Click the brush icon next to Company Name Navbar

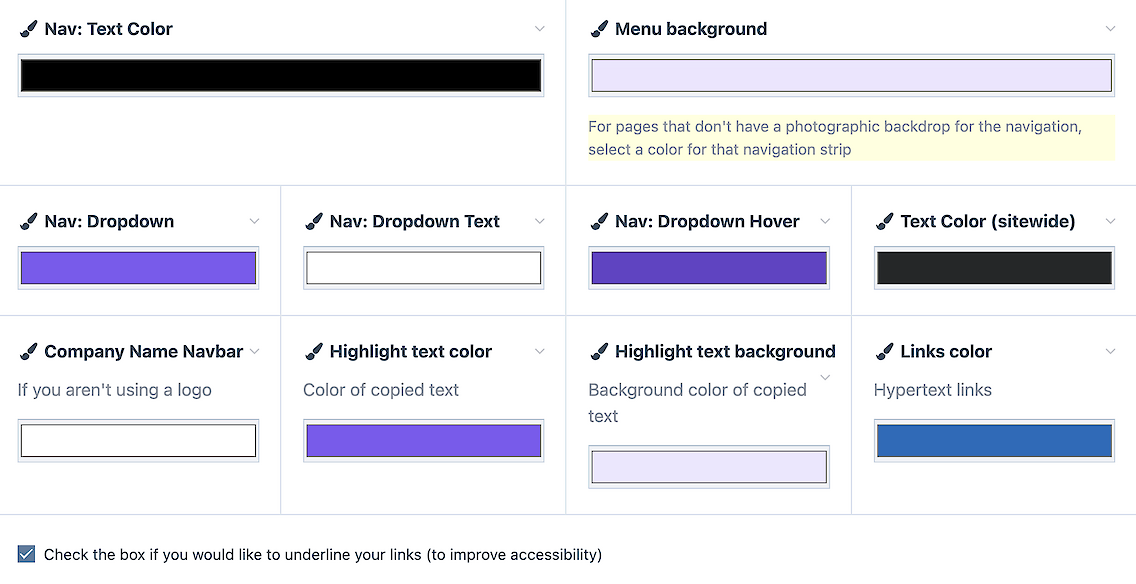pos(28,351)
